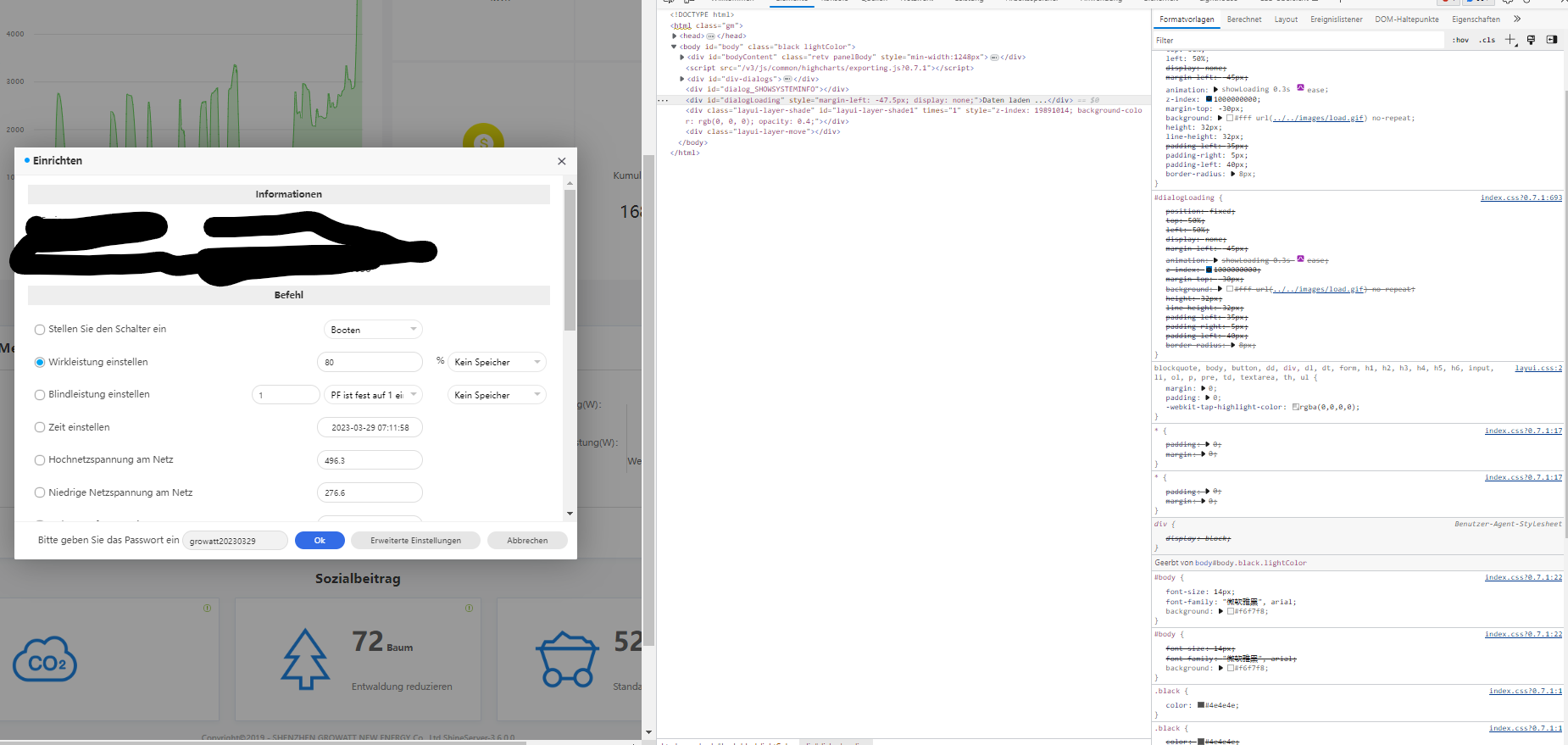Select 'Blindleistung einstellen' radio button

[x=40, y=395]
